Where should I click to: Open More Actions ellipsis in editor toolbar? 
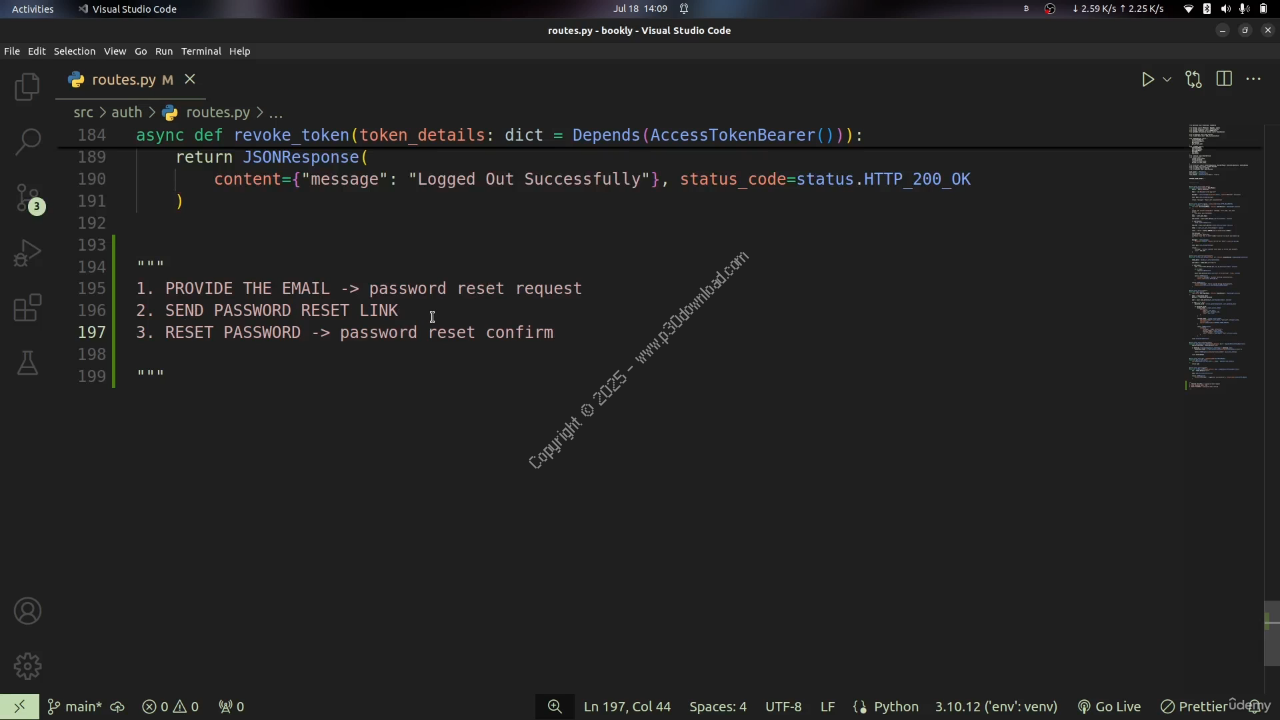tap(1253, 79)
